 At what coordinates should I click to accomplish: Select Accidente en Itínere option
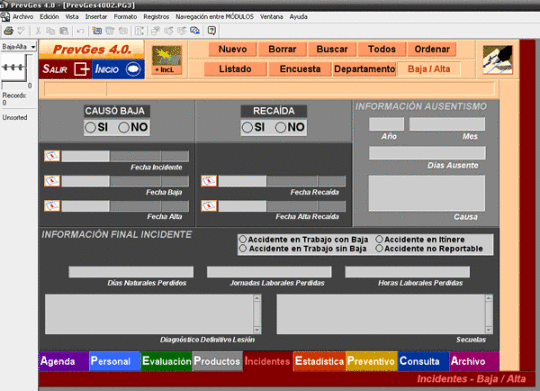[x=379, y=239]
